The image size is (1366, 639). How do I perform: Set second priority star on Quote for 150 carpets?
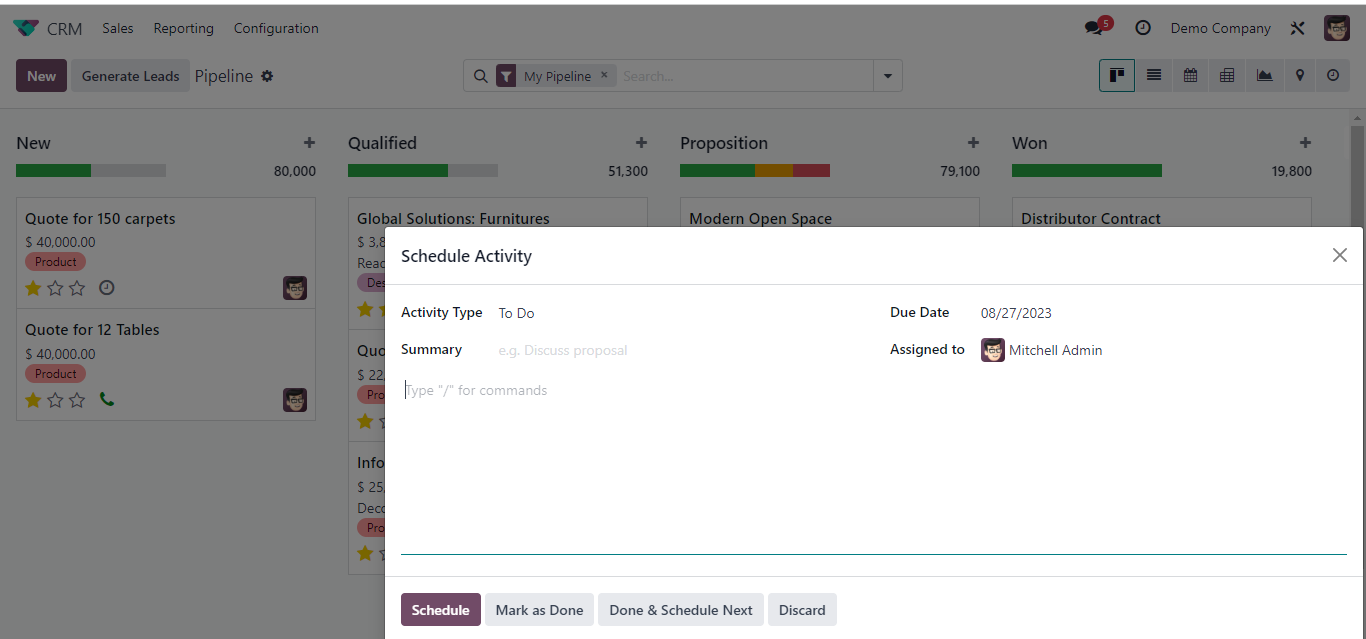(x=55, y=288)
